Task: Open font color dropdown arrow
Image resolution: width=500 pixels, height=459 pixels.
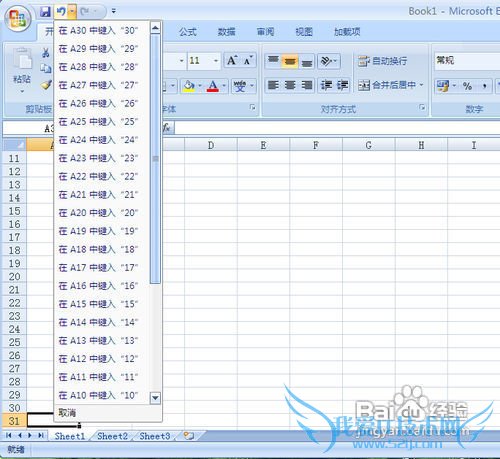Action: [224, 86]
